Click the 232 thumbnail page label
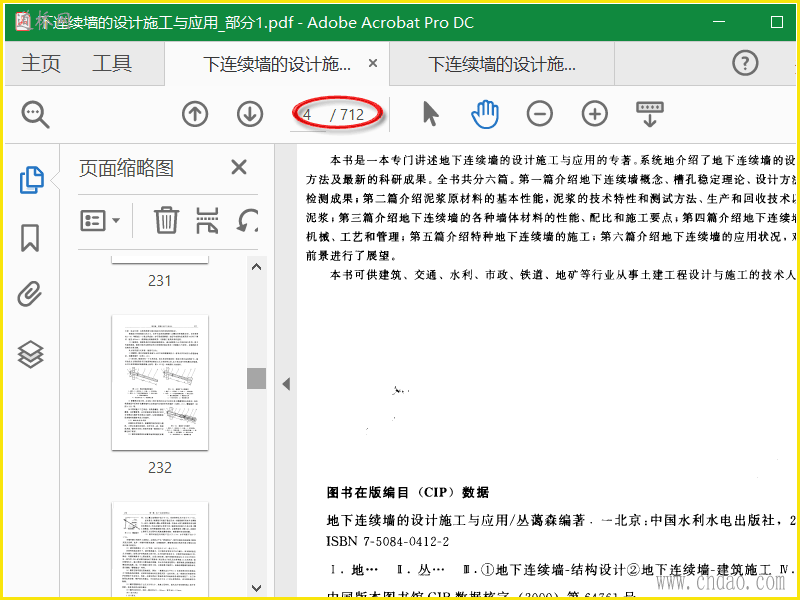This screenshot has height=600, width=800. point(160,468)
